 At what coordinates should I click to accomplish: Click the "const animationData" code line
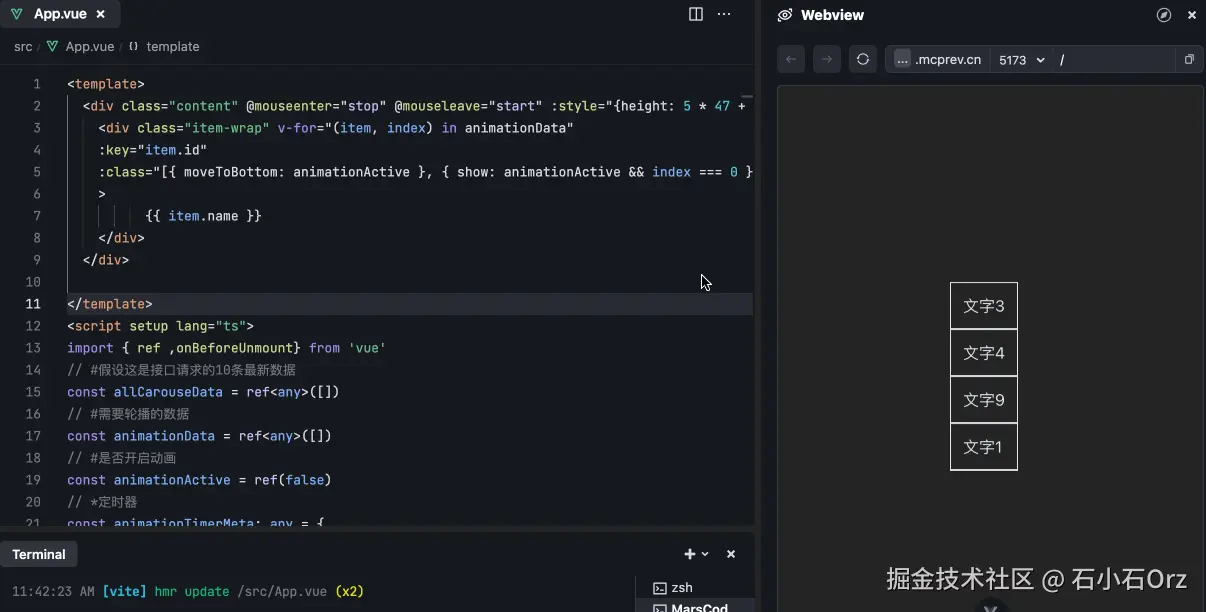[x=199, y=436]
